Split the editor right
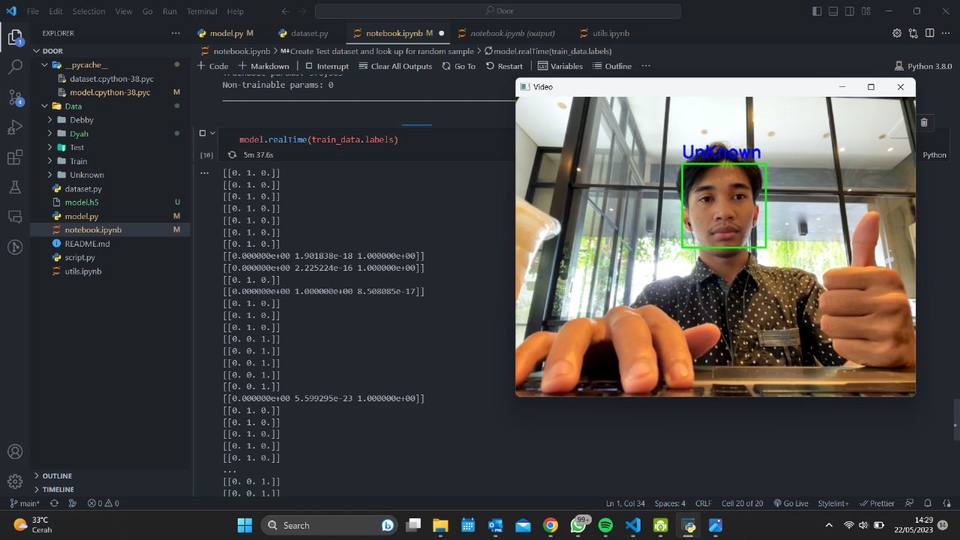The height and width of the screenshot is (540, 960). [929, 33]
